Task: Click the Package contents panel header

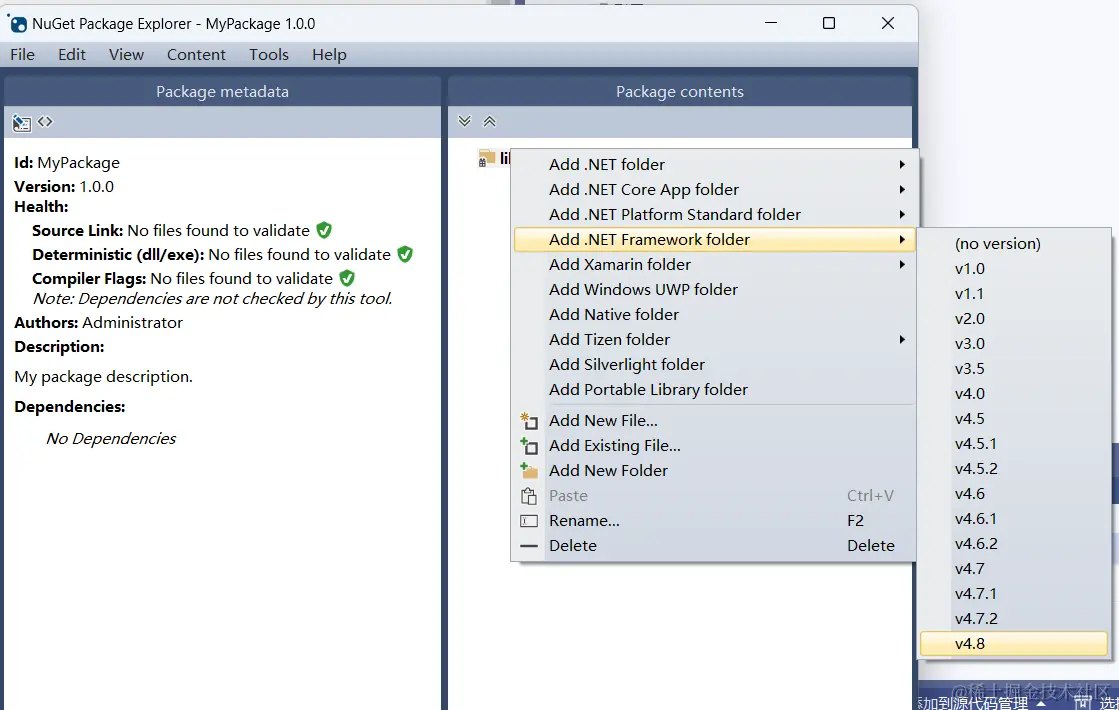Action: coord(680,91)
